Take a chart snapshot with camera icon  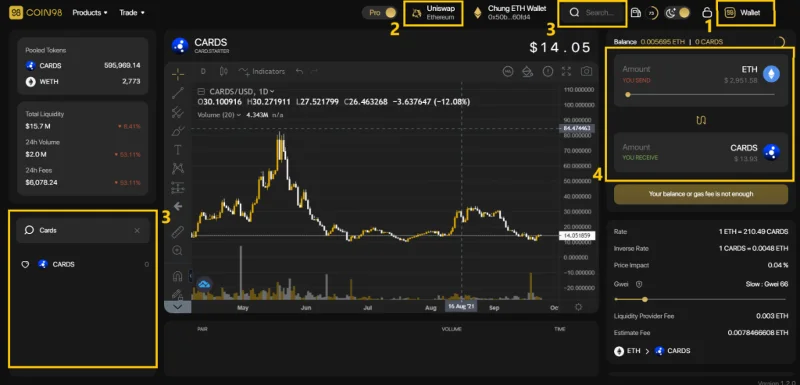point(586,71)
